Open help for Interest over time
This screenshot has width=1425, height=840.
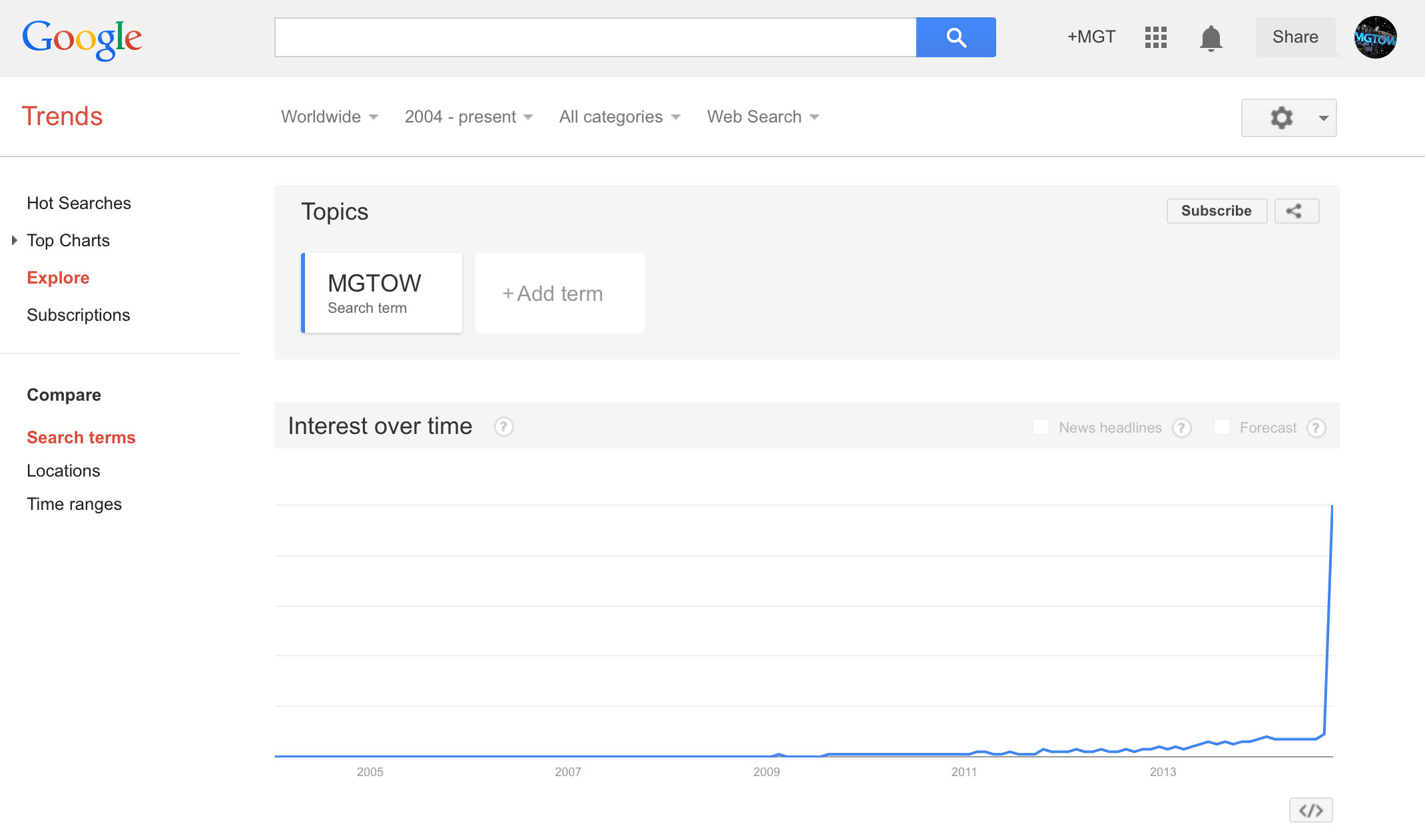point(503,427)
